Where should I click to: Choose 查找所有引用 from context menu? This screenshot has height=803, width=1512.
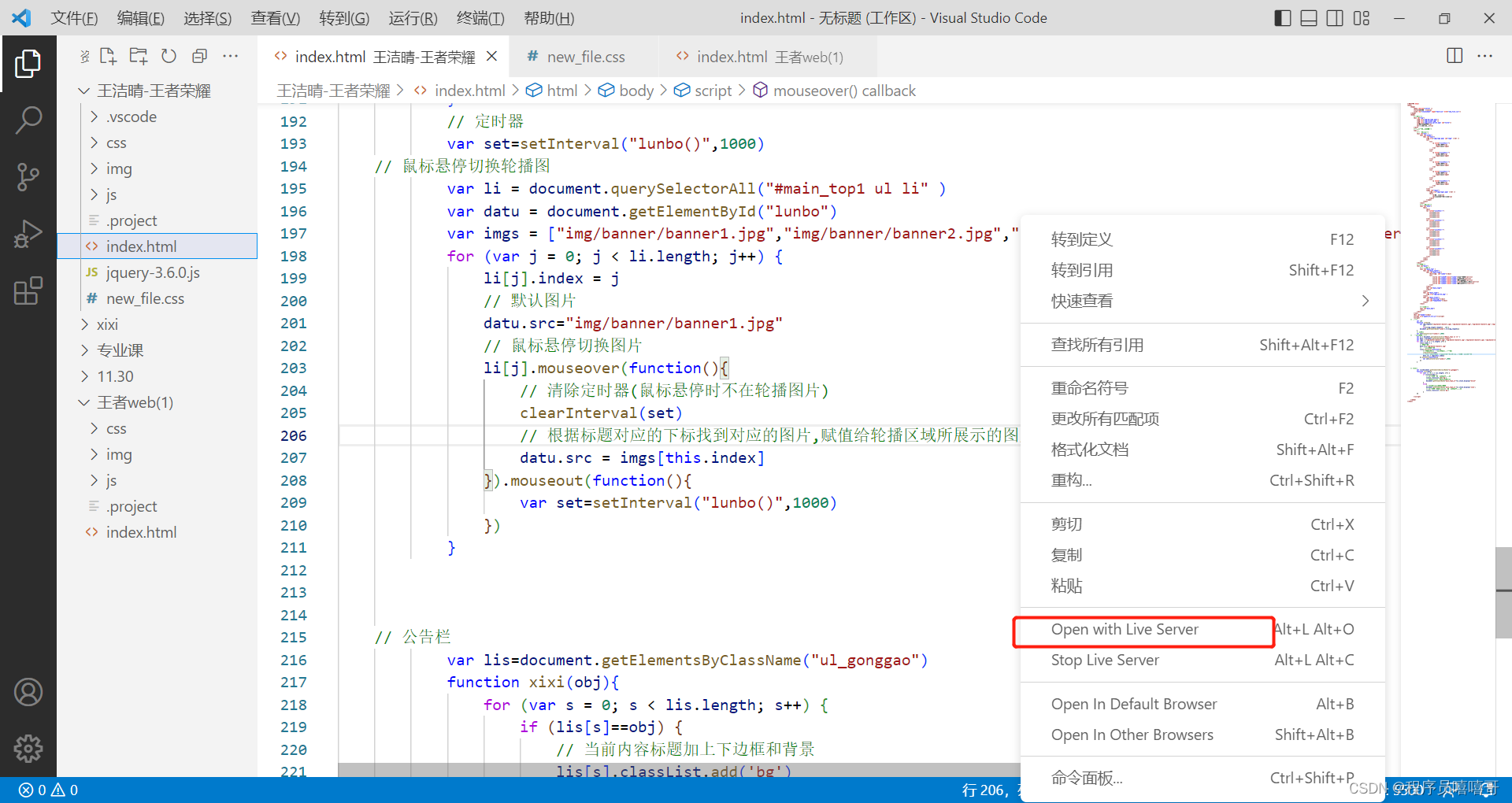click(1203, 345)
